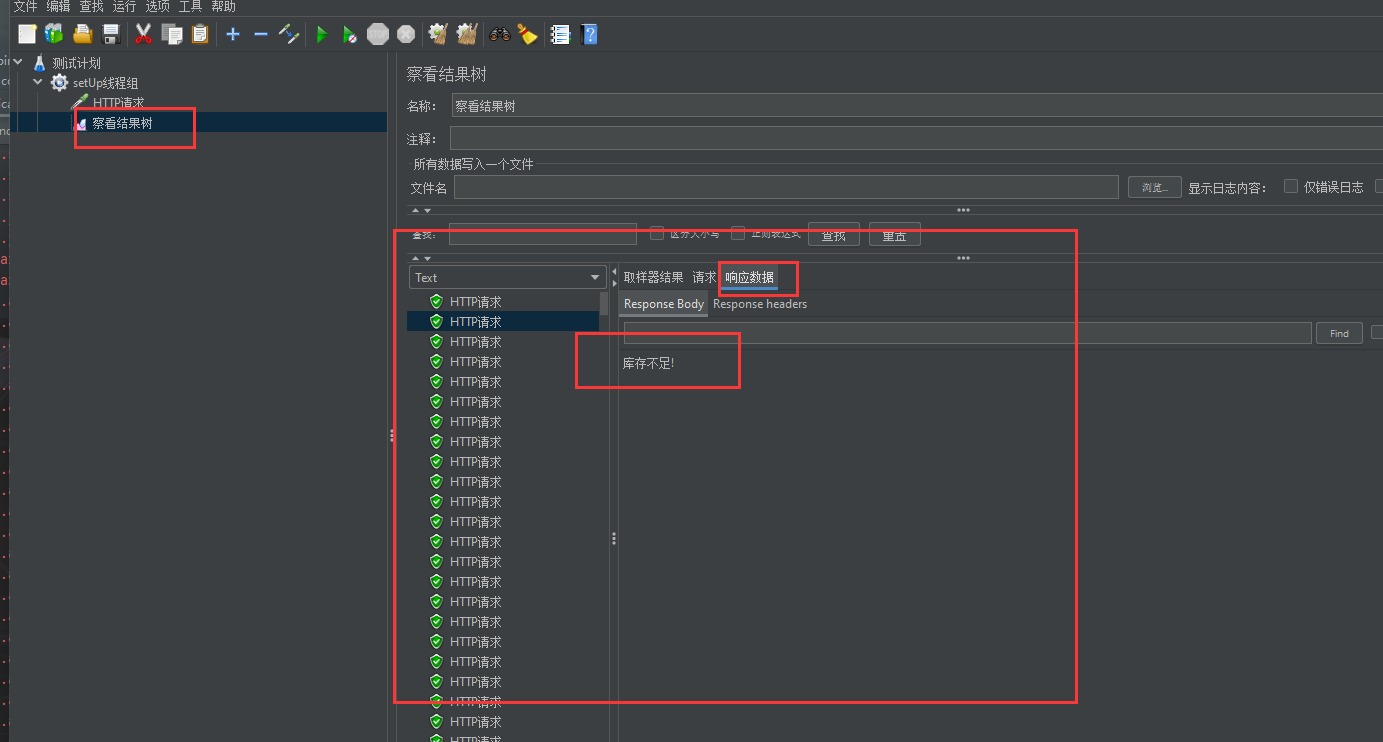Image resolution: width=1383 pixels, height=742 pixels.
Task: Create a new test plan
Action: 28,35
